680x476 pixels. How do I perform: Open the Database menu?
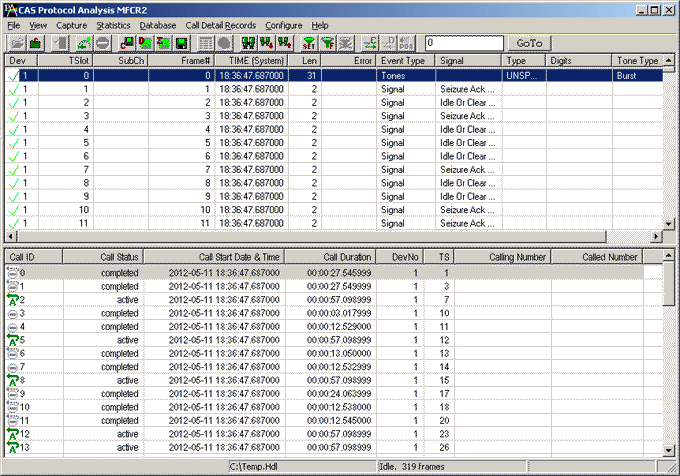click(157, 25)
